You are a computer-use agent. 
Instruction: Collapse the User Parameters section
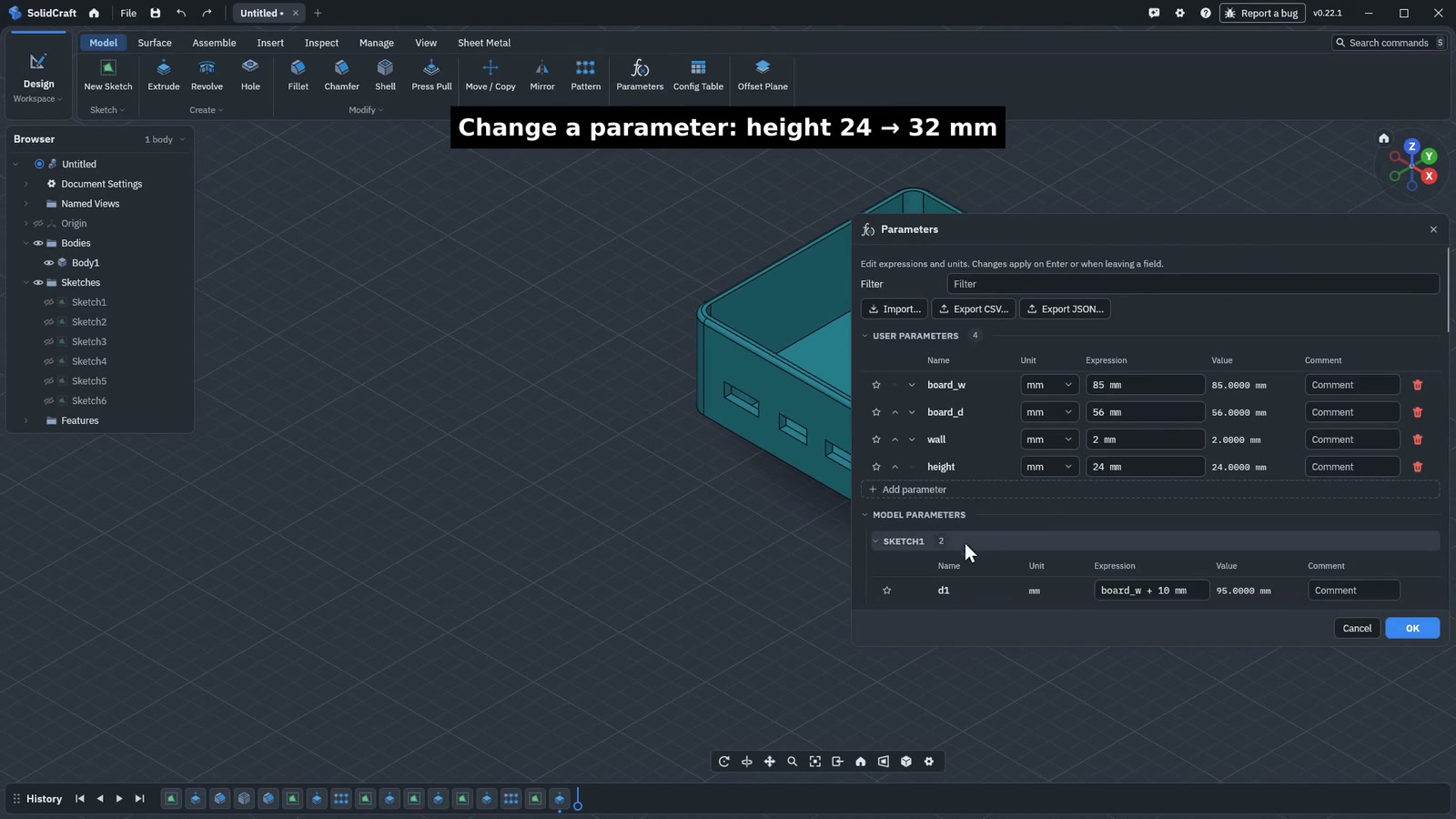point(865,336)
